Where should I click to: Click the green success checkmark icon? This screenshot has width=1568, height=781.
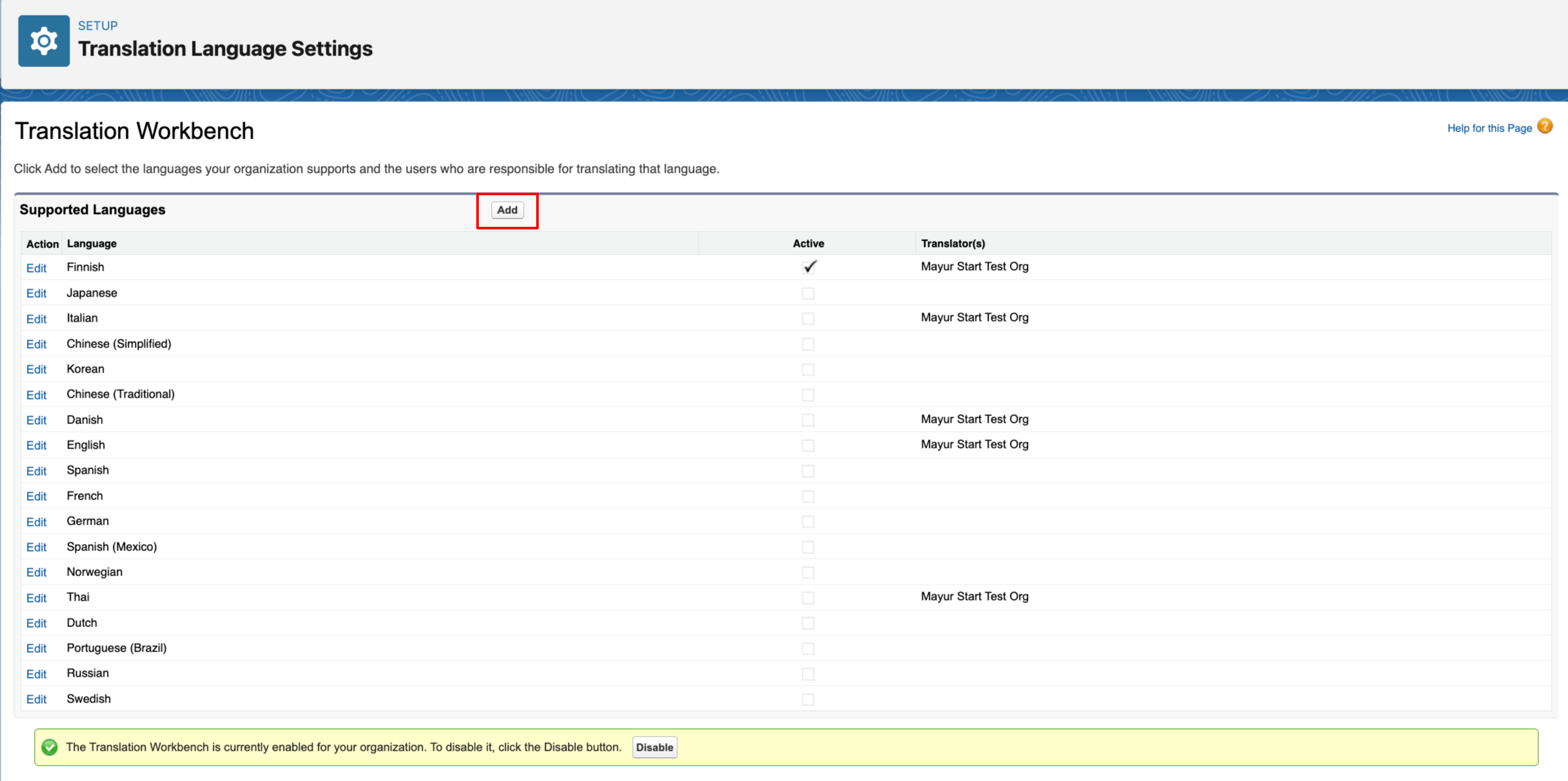[50, 747]
